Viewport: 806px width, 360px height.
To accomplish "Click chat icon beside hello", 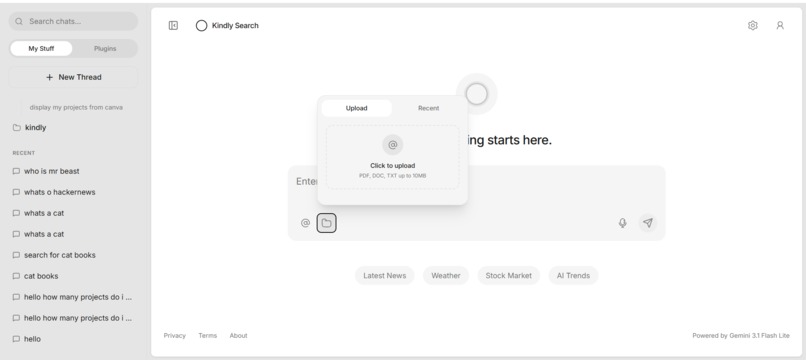I will click(16, 339).
